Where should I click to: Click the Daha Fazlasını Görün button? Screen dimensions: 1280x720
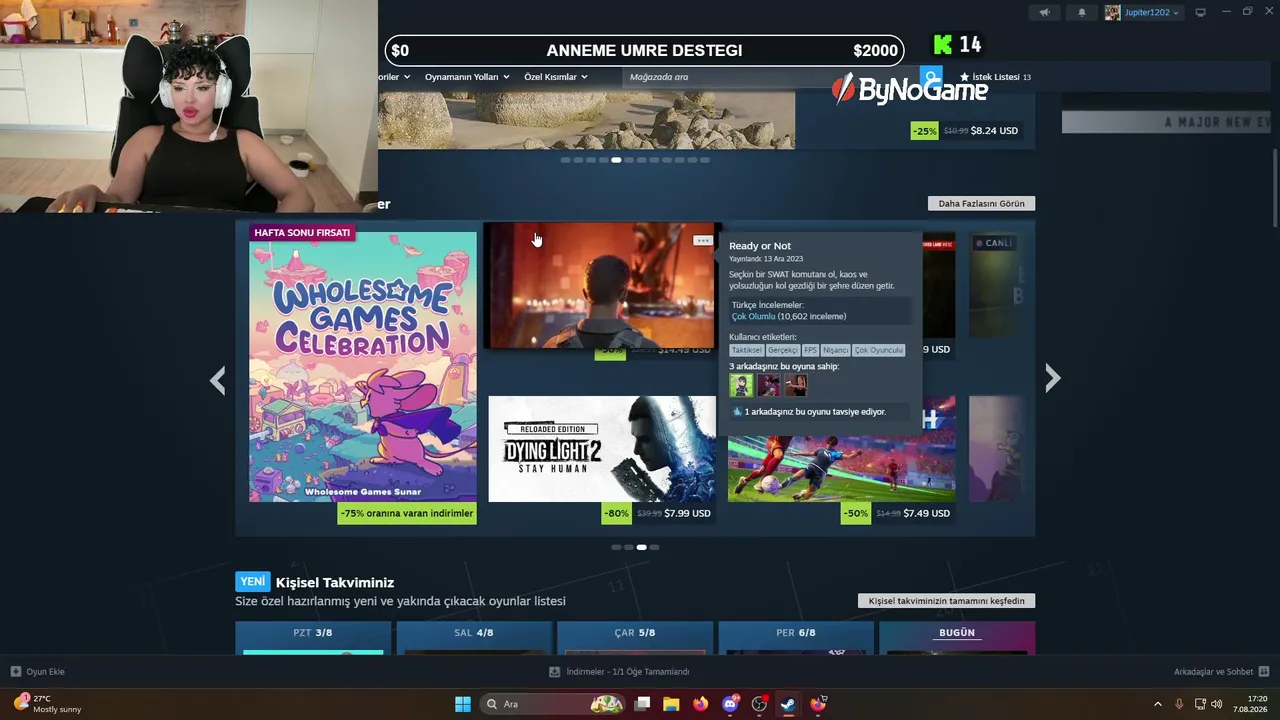pos(981,203)
